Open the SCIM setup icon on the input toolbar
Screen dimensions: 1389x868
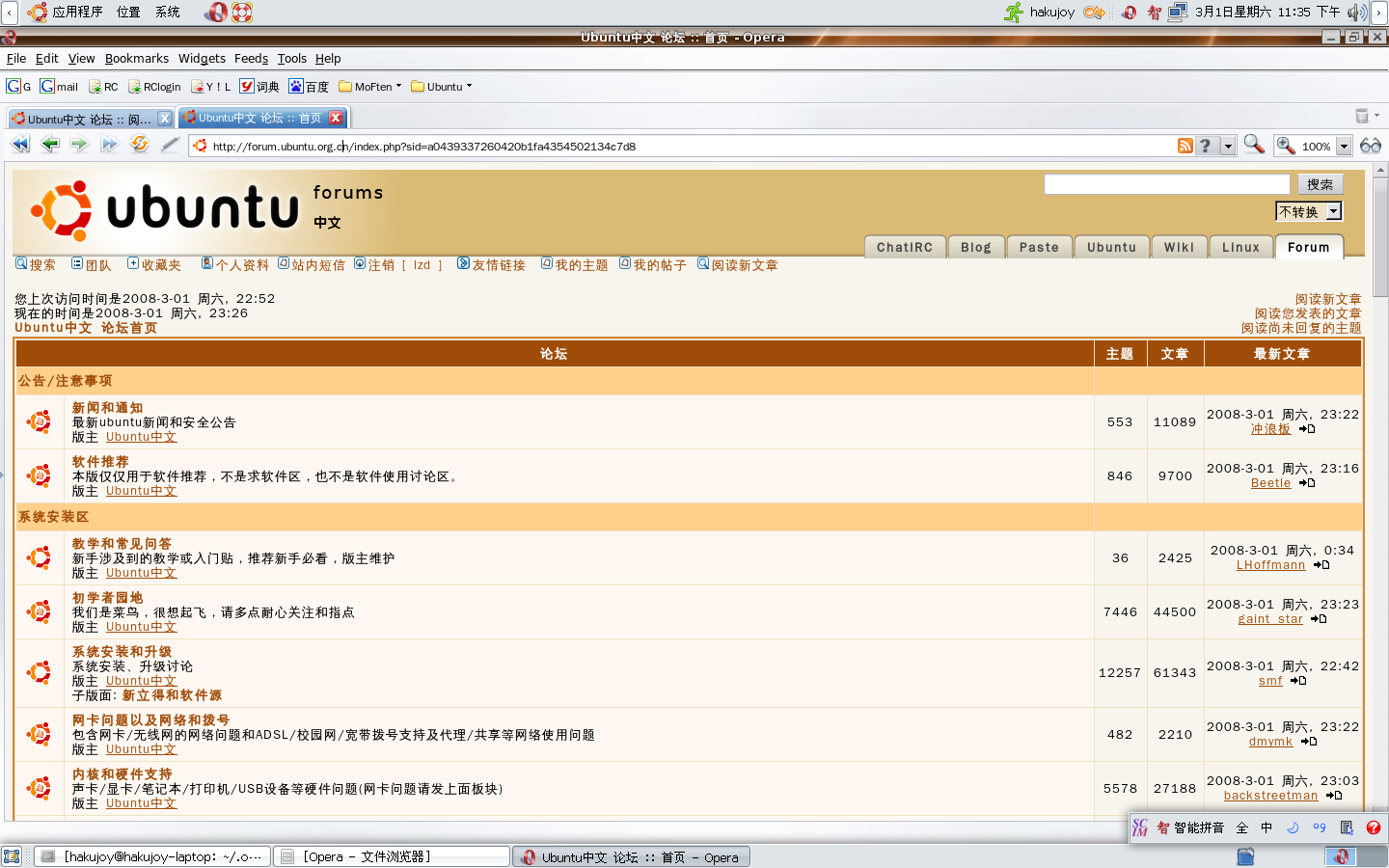coord(1347,827)
